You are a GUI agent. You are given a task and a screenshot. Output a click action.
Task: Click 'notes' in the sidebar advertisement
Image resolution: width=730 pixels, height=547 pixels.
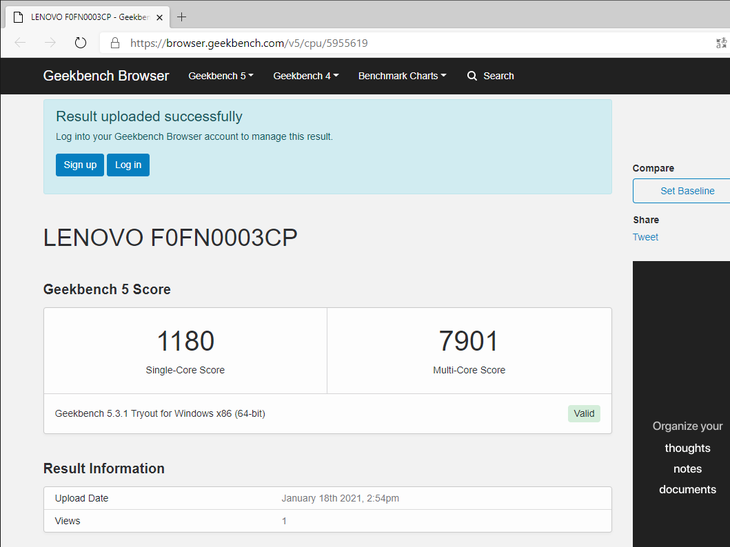(688, 469)
